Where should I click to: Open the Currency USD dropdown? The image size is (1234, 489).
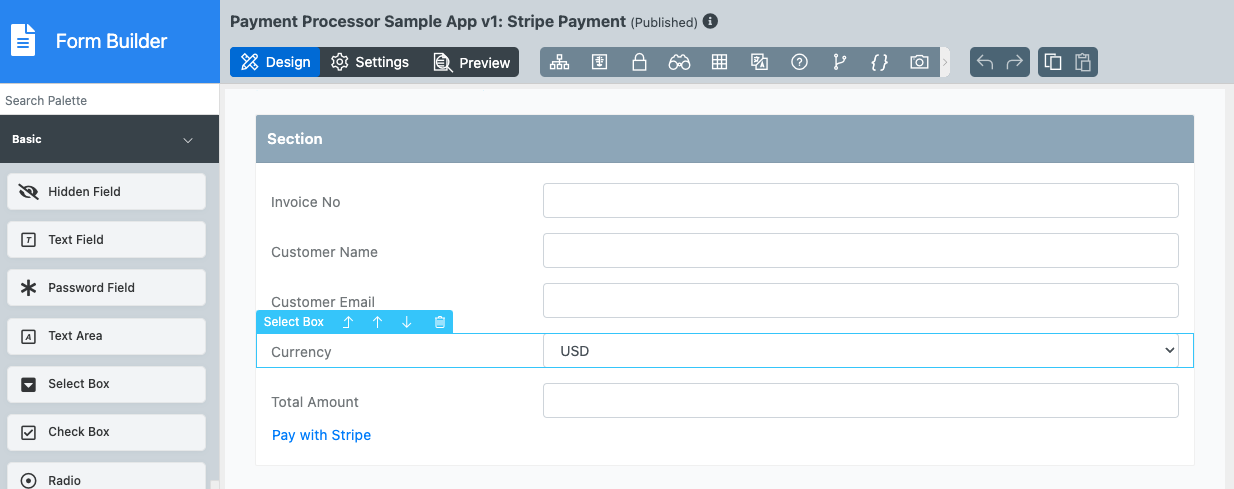pyautogui.click(x=860, y=351)
